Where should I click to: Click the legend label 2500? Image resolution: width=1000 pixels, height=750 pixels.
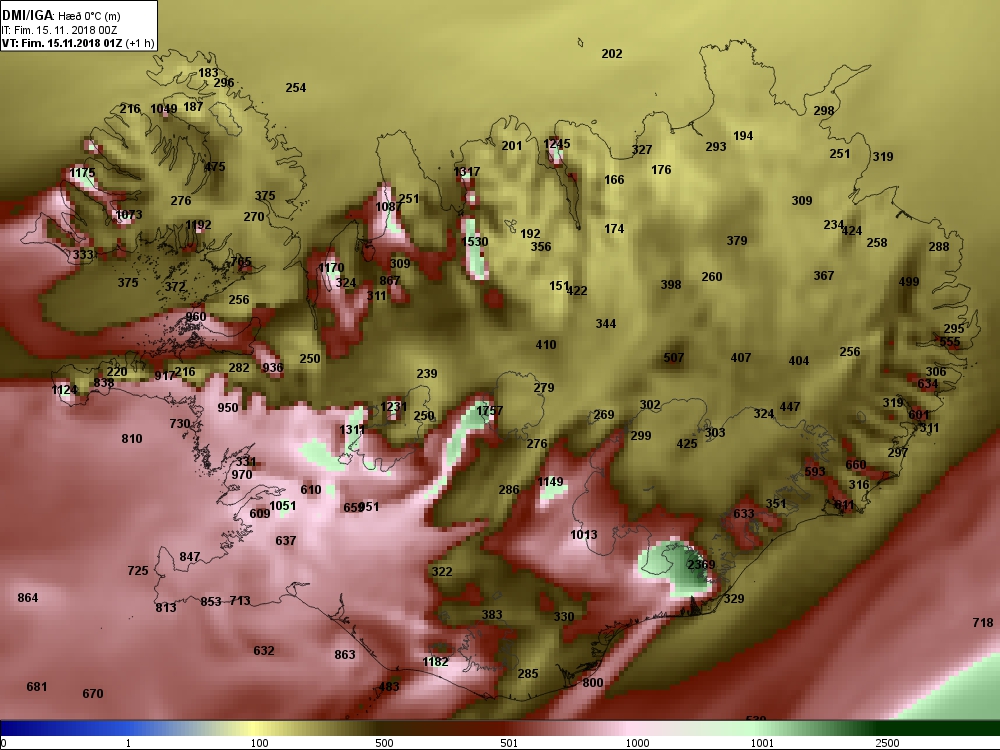pyautogui.click(x=887, y=743)
